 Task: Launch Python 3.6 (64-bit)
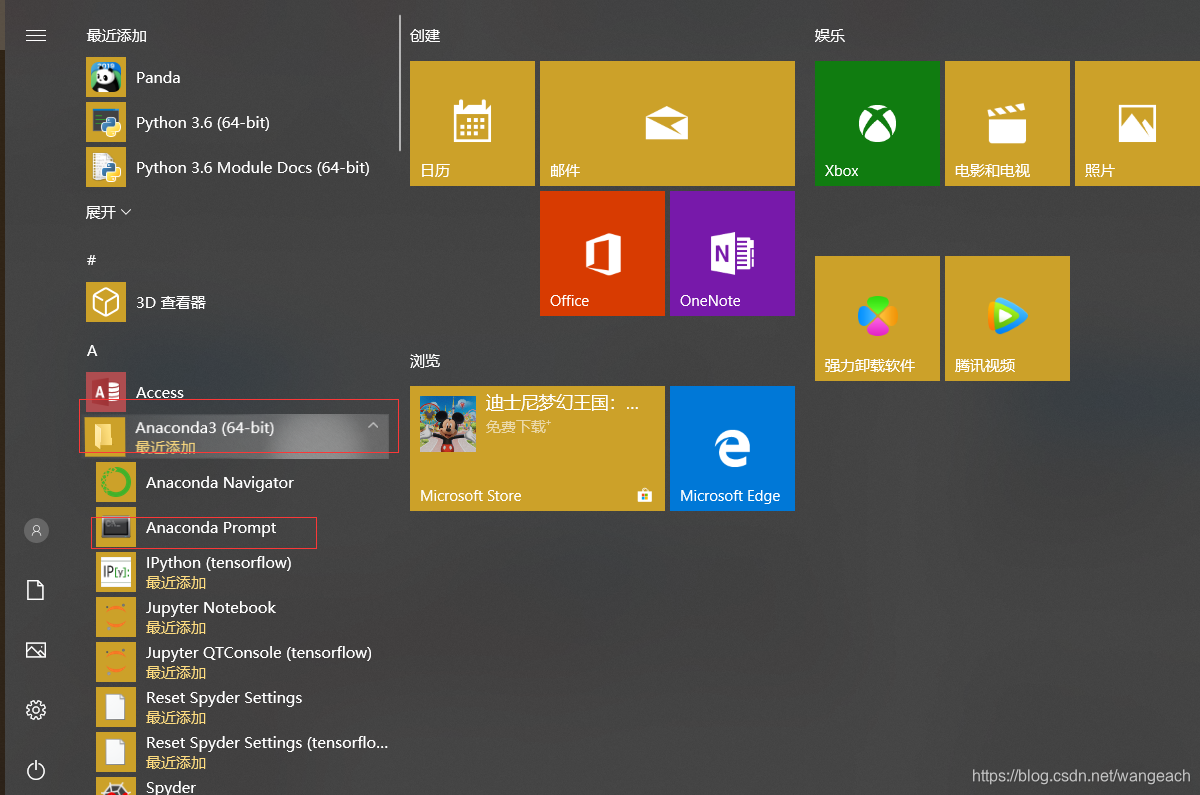[x=236, y=122]
